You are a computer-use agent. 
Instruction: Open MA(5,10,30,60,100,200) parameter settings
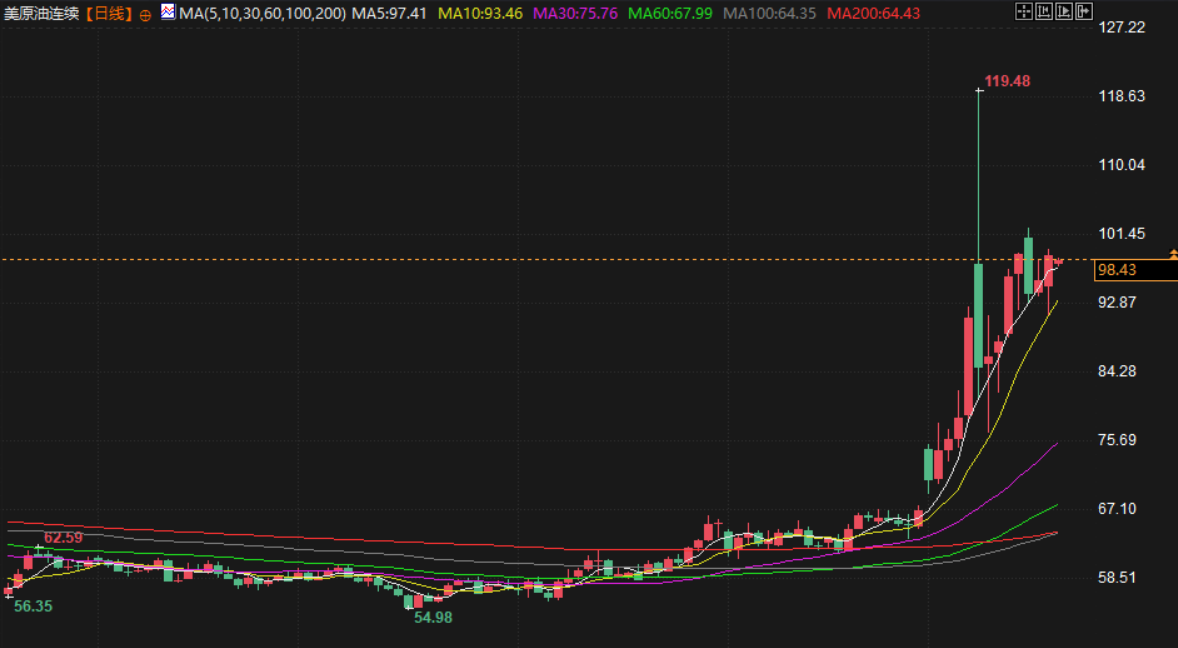262,14
